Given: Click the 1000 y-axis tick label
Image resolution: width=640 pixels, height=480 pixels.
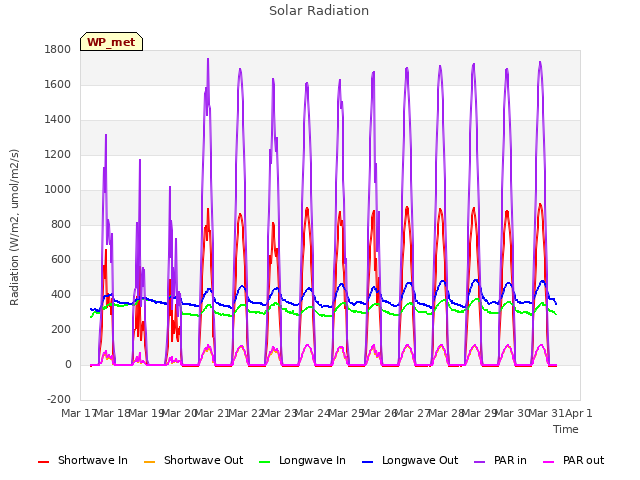Looking at the screenshot, I should 58,189.
